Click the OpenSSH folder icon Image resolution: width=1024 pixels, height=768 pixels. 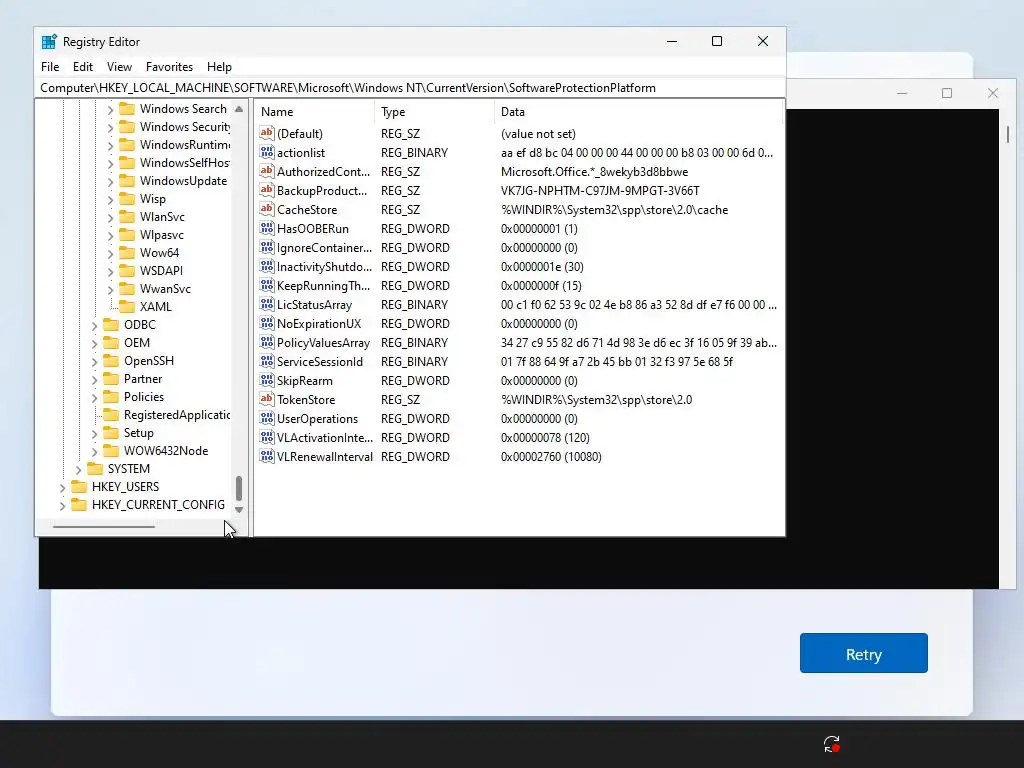[x=111, y=360]
